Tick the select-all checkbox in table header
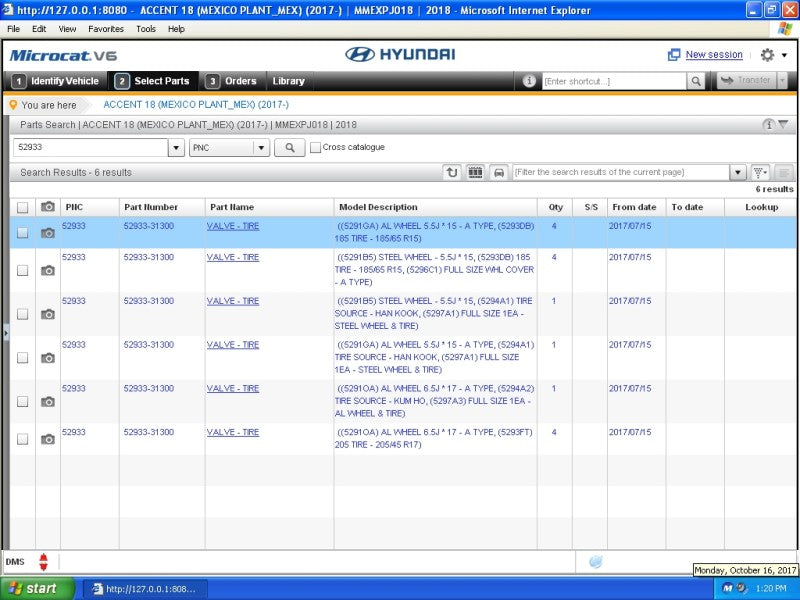The height and width of the screenshot is (600, 800). [x=22, y=207]
